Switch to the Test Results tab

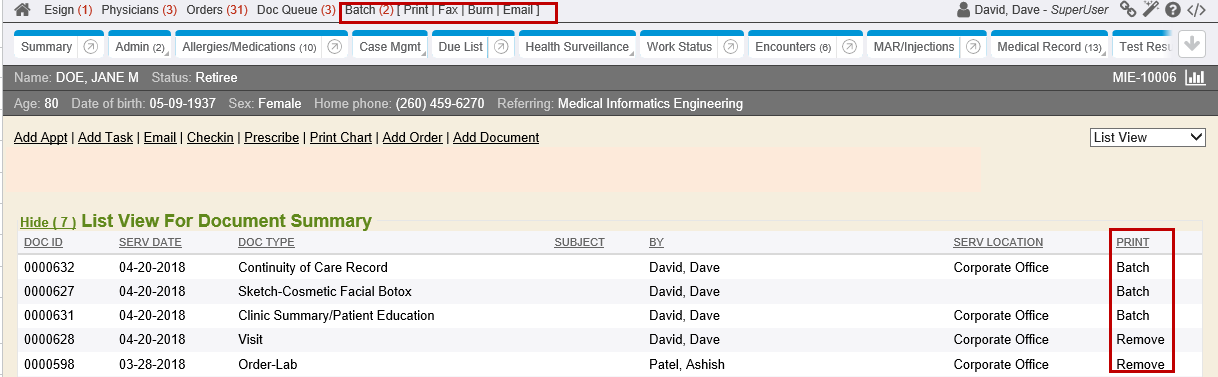click(1144, 47)
